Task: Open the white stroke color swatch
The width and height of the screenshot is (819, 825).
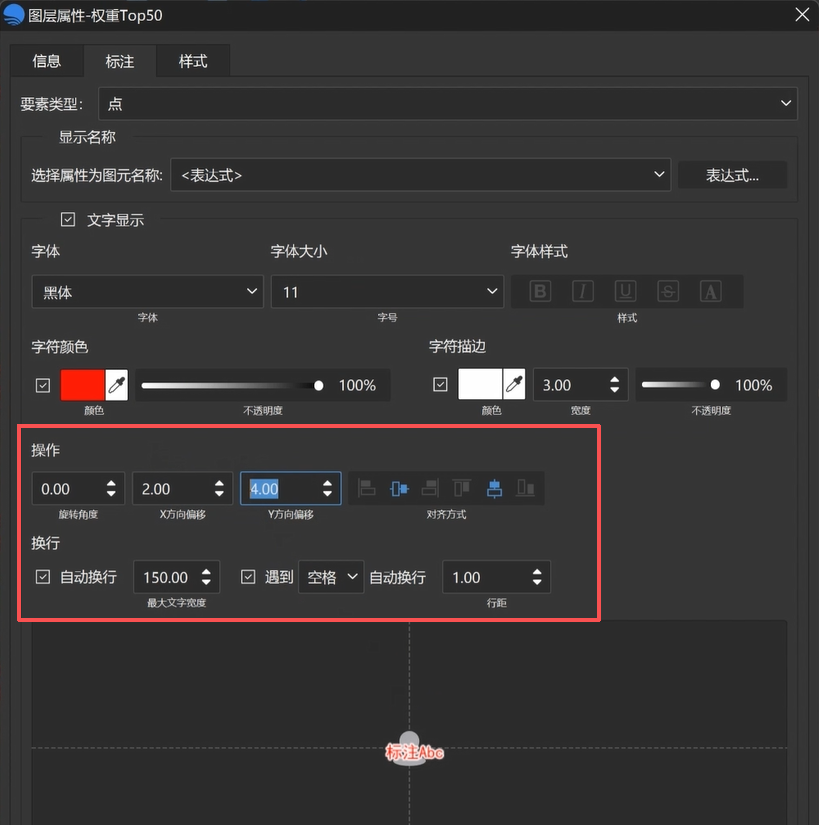Action: pos(480,385)
